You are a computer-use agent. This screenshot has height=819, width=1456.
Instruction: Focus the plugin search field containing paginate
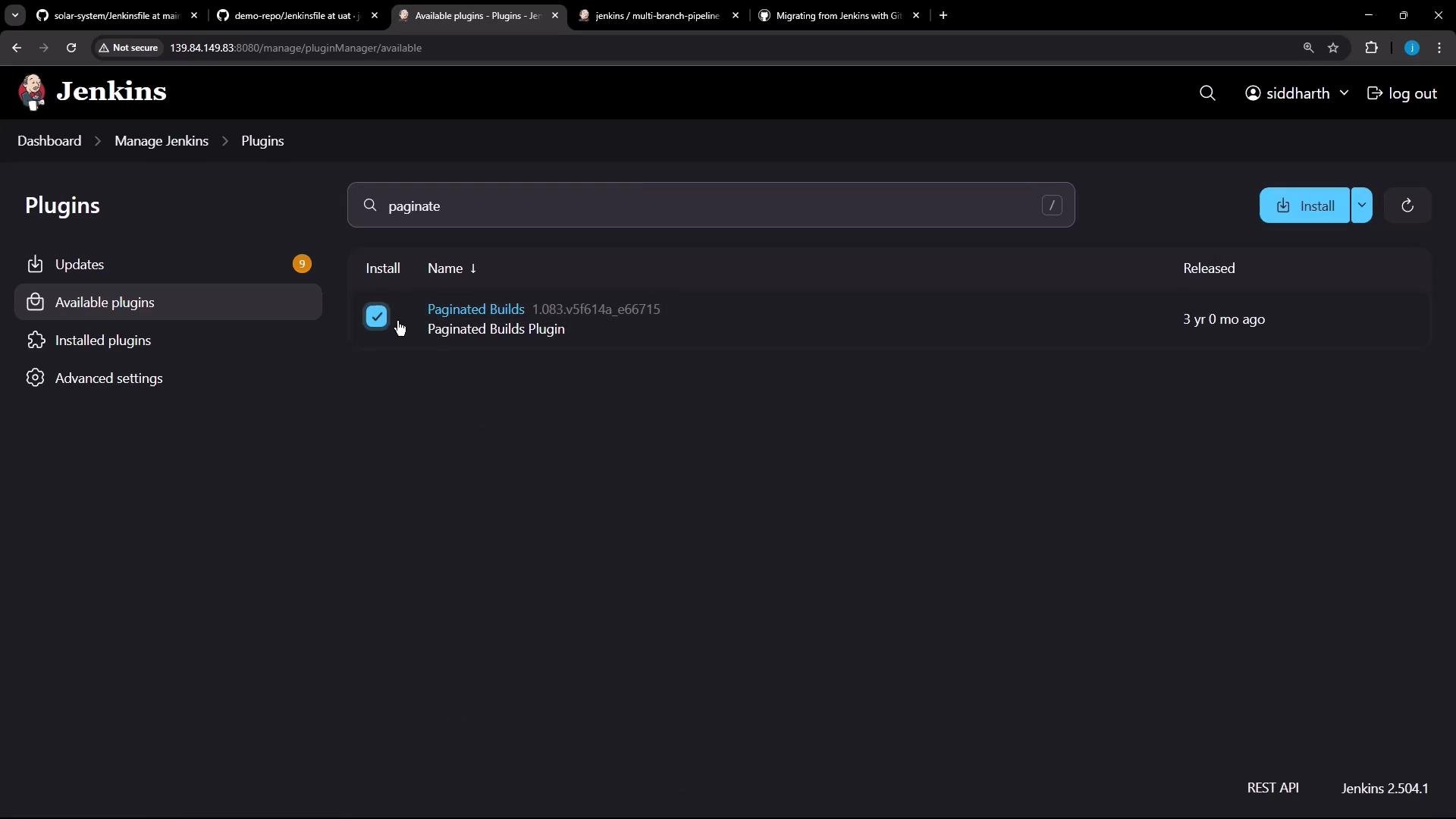point(711,205)
